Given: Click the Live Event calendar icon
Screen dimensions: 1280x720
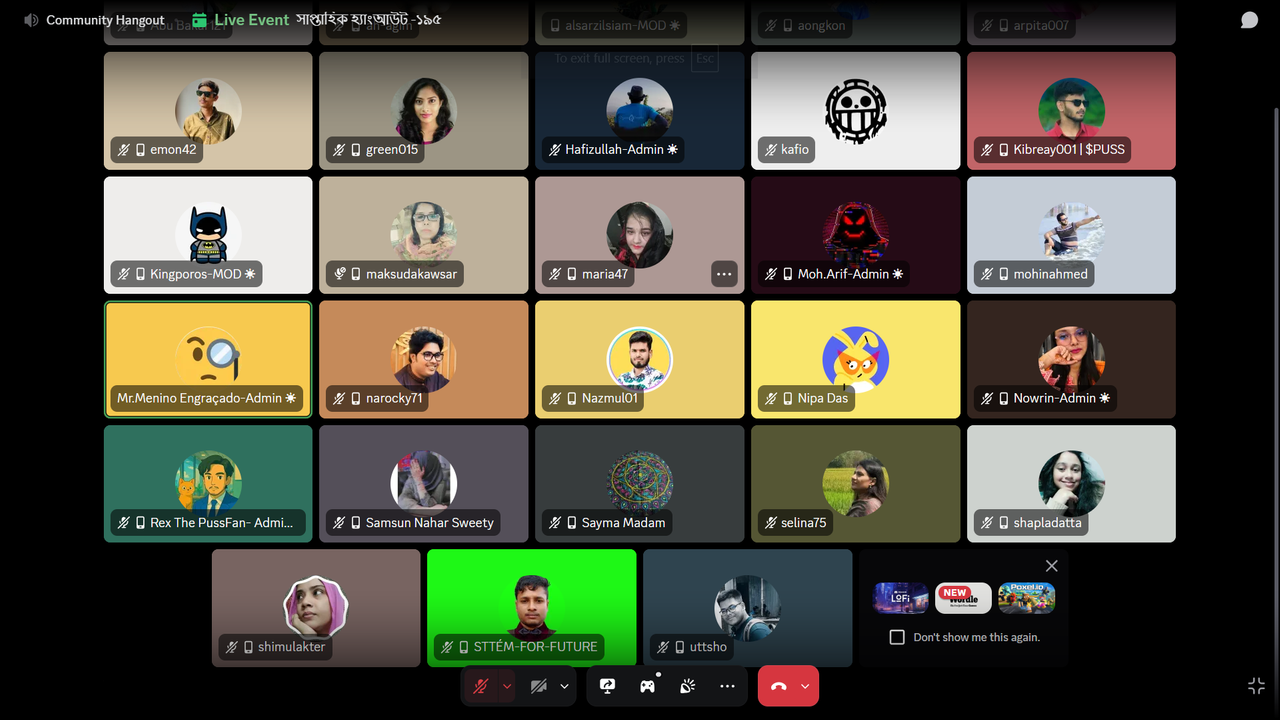Looking at the screenshot, I should coord(200,20).
